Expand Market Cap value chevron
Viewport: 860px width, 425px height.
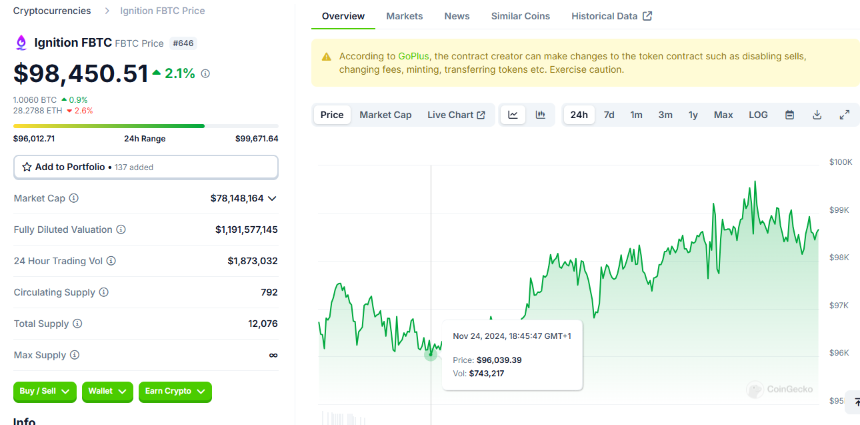(x=271, y=199)
